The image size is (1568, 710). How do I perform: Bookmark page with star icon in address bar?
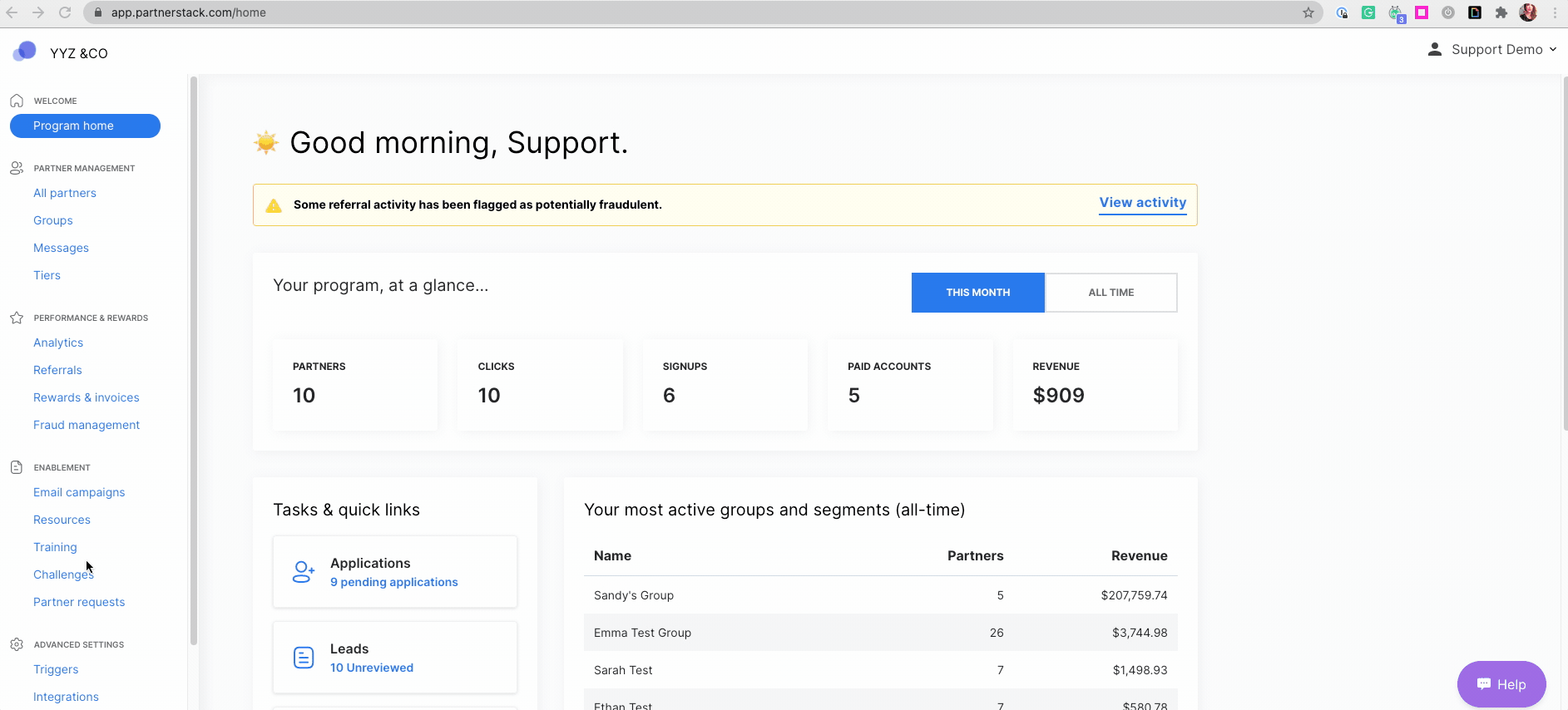point(1308,12)
